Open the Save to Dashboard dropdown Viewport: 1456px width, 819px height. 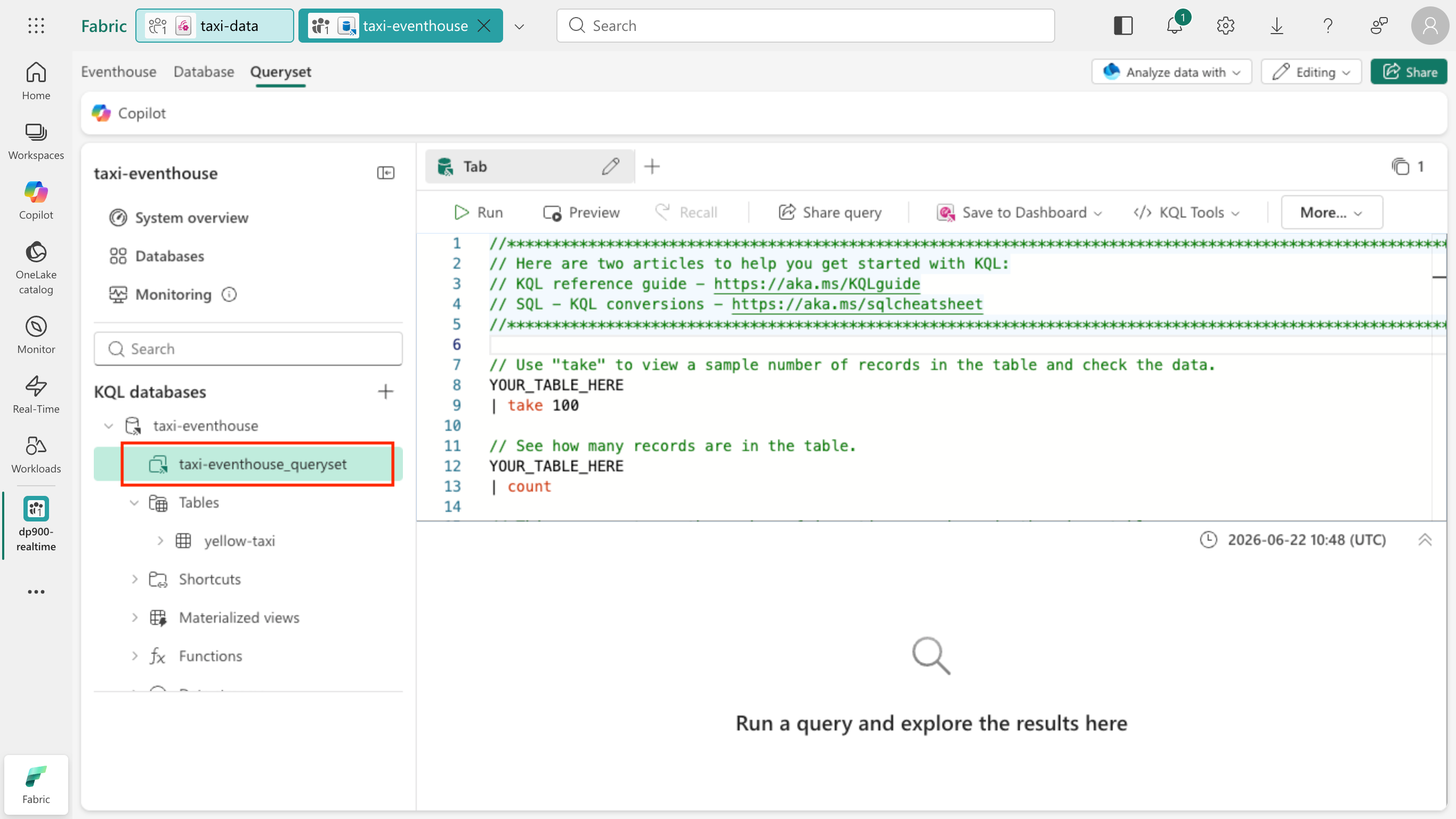[x=1019, y=212]
